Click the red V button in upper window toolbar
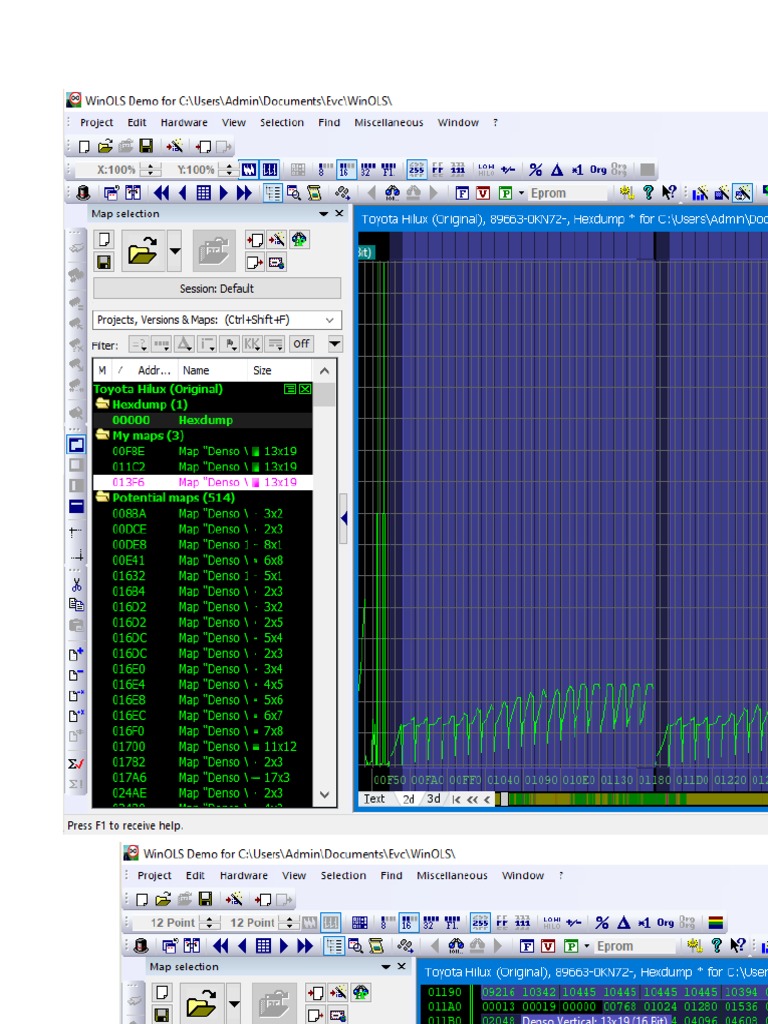This screenshot has width=768, height=1024. 483,193
